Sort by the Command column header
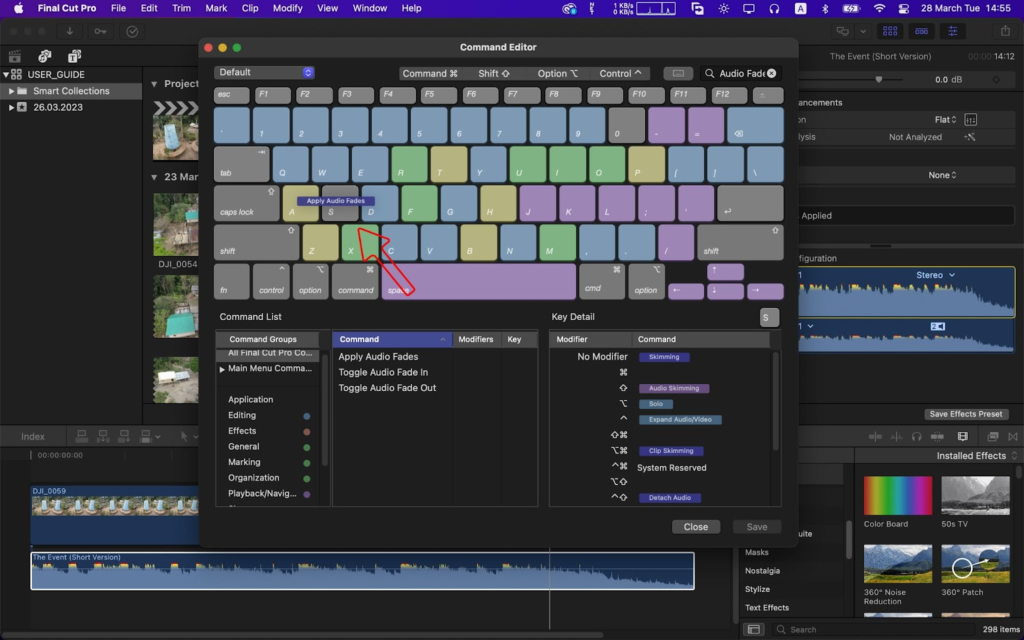Screen dimensions: 1024x640 point(392,340)
